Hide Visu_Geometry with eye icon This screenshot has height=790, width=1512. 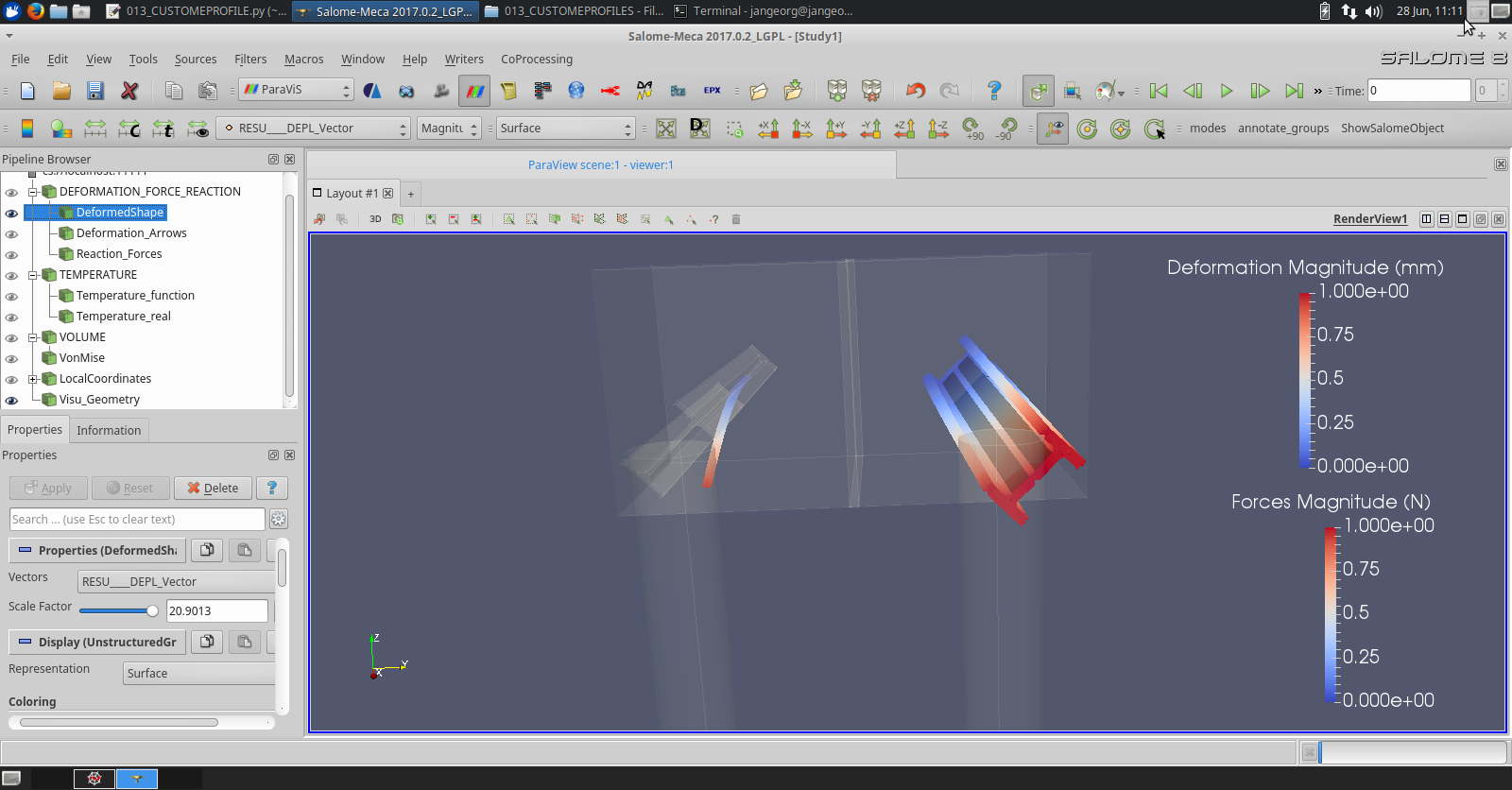click(x=11, y=400)
